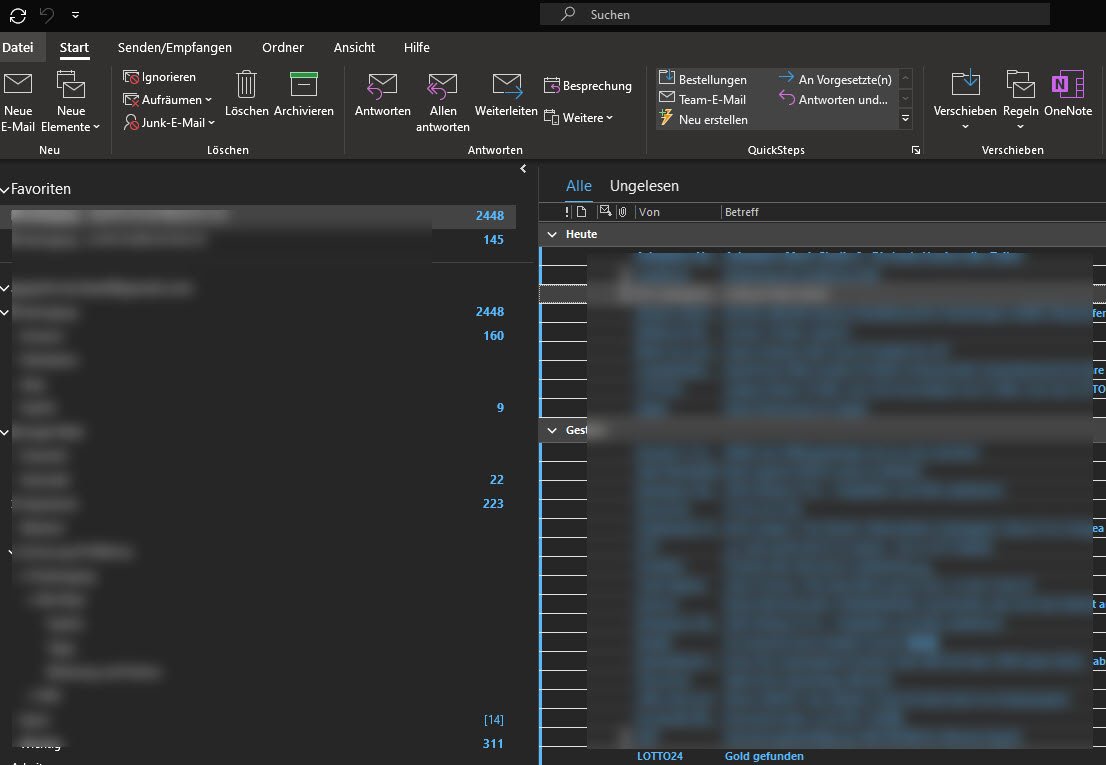This screenshot has width=1106, height=765.
Task: Sort by attachment paperclip column
Action: coord(622,212)
